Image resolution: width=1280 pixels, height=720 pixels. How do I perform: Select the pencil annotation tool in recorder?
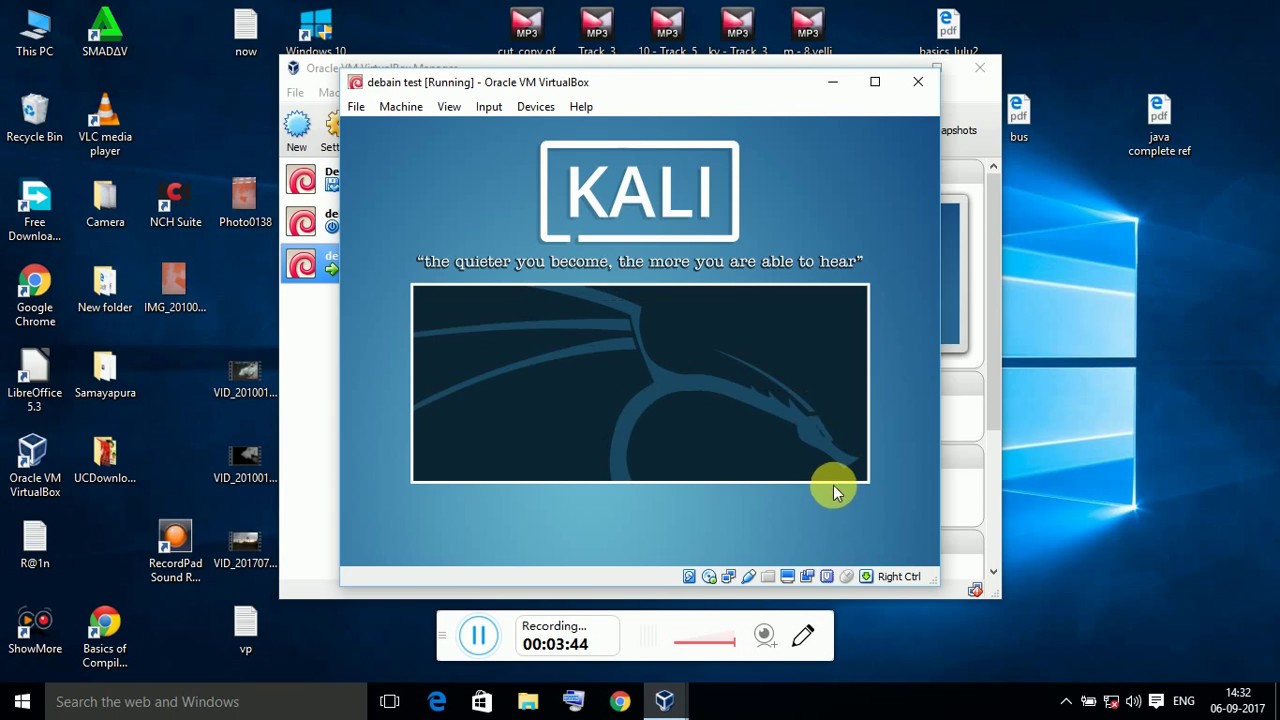pos(803,636)
